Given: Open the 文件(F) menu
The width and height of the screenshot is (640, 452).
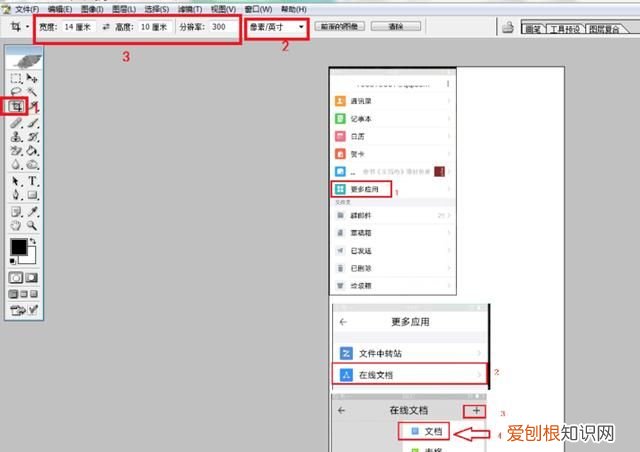Looking at the screenshot, I should pos(27,9).
